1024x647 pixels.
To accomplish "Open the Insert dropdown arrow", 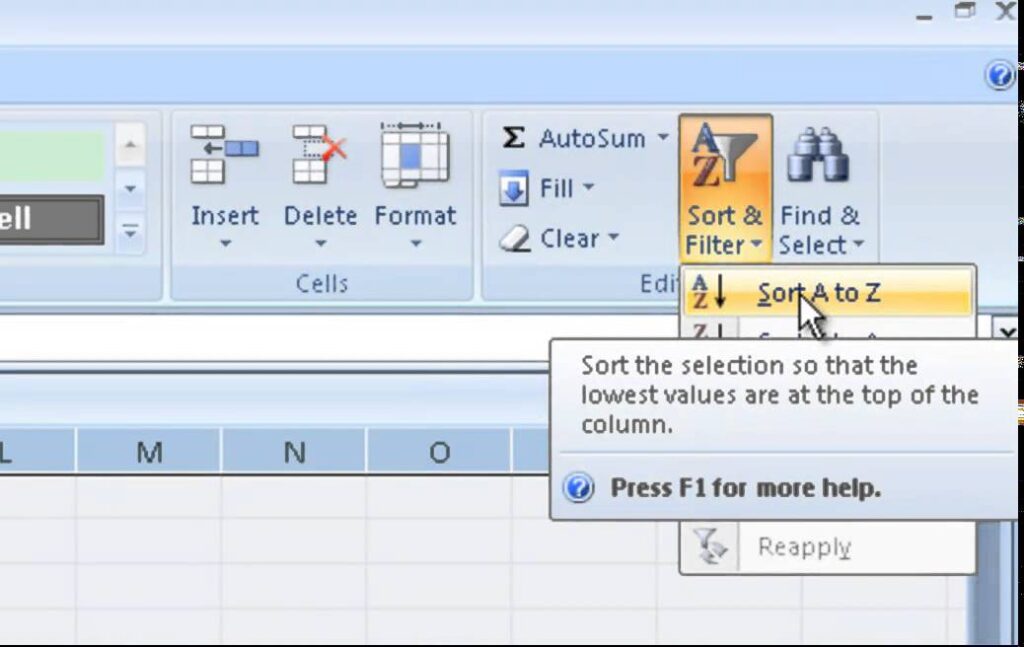I will click(225, 244).
